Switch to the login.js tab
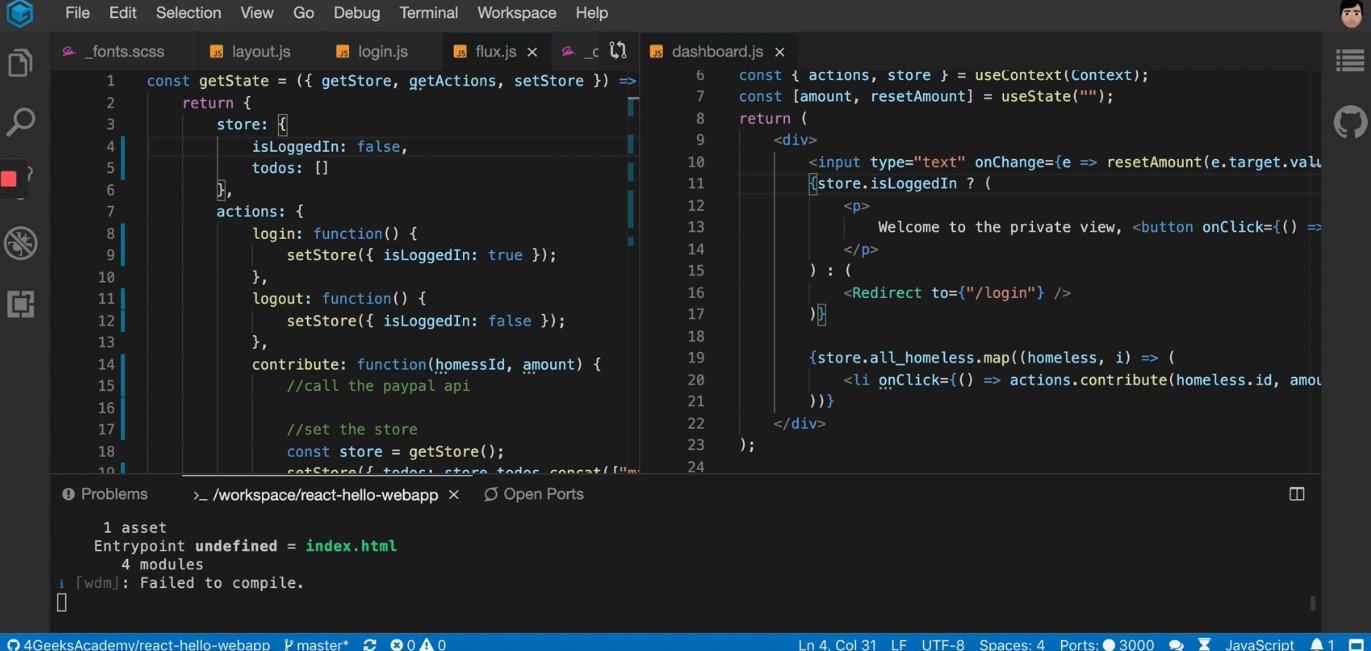The image size is (1371, 651). [x=384, y=51]
